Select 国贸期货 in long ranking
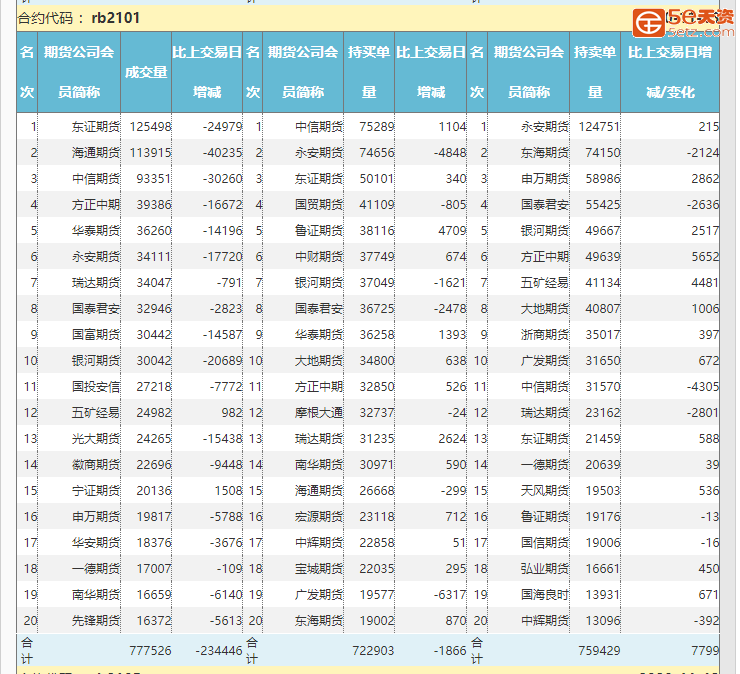 (x=319, y=204)
